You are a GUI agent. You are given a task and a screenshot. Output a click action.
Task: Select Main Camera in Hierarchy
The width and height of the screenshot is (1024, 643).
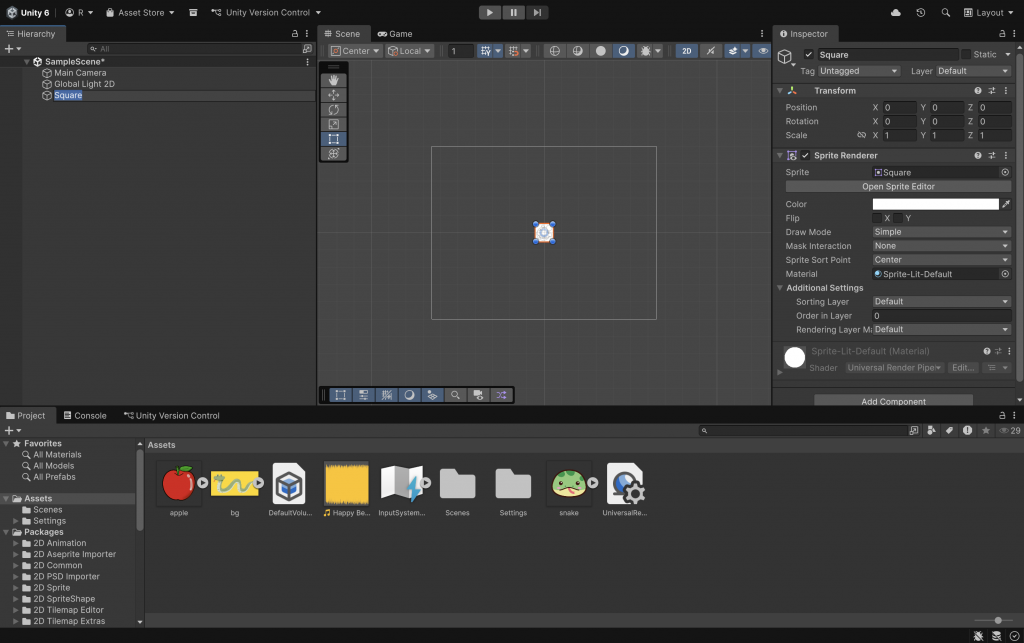click(x=80, y=73)
